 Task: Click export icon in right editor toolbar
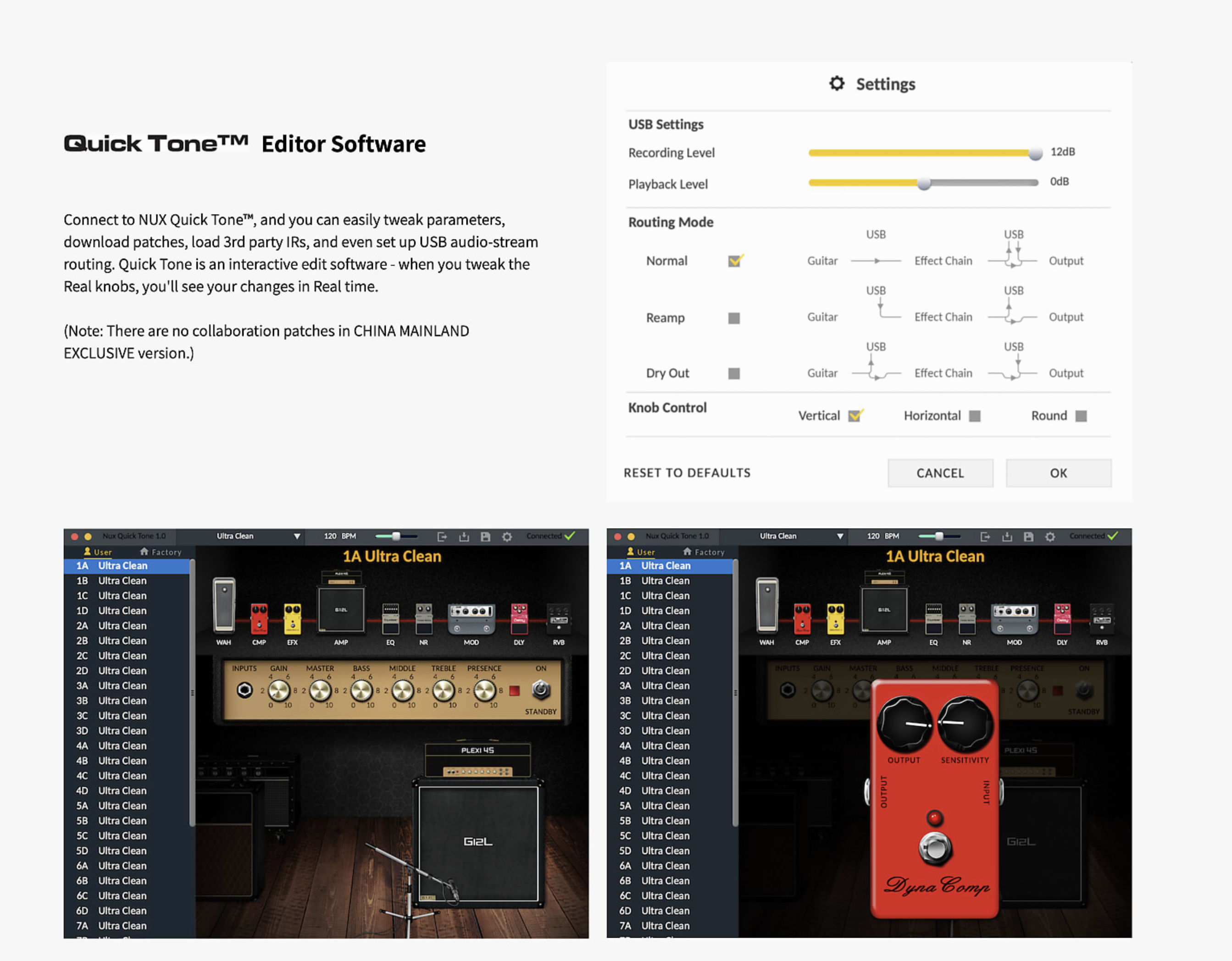[x=986, y=536]
